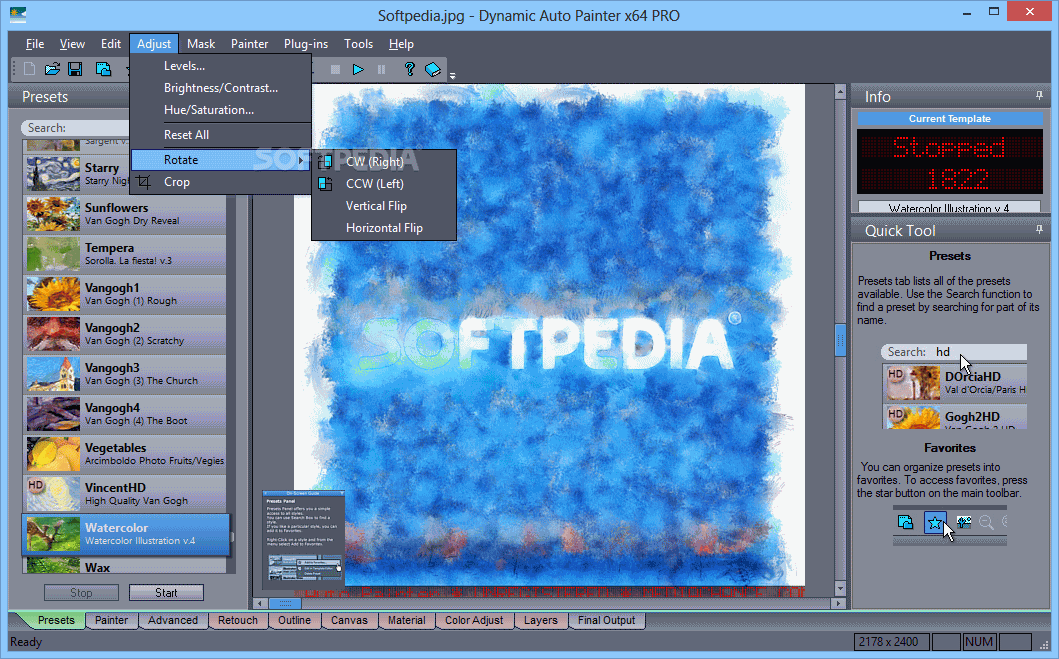The image size is (1059, 659).
Task: Open the File menu
Action: pos(35,44)
